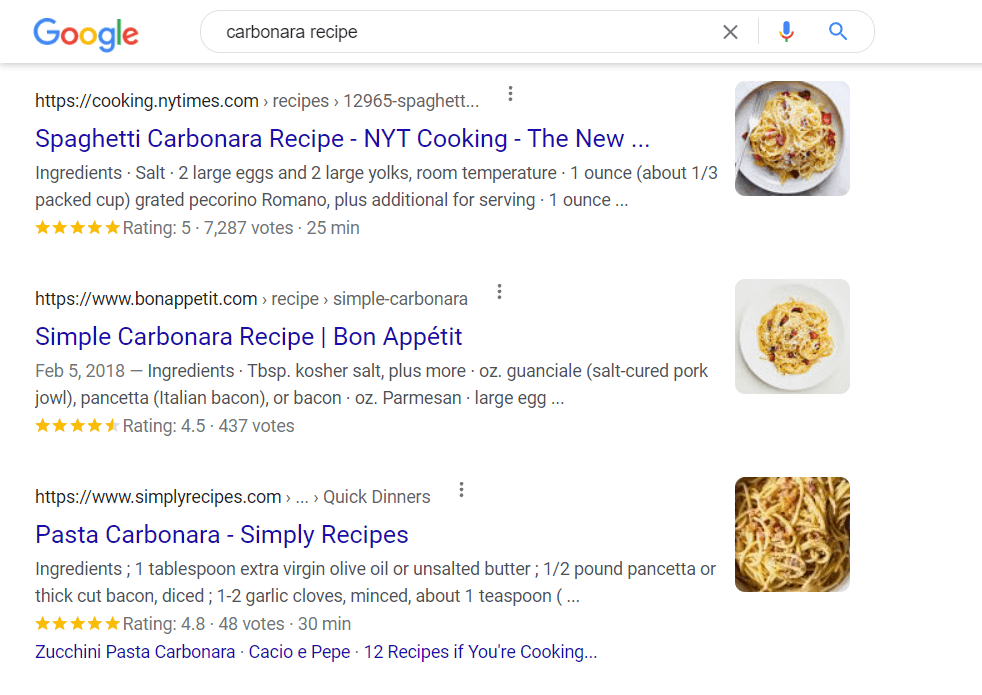This screenshot has height=695, width=982.
Task: Visit Pasta Carbonara on Simply Recipes
Action: pos(221,535)
